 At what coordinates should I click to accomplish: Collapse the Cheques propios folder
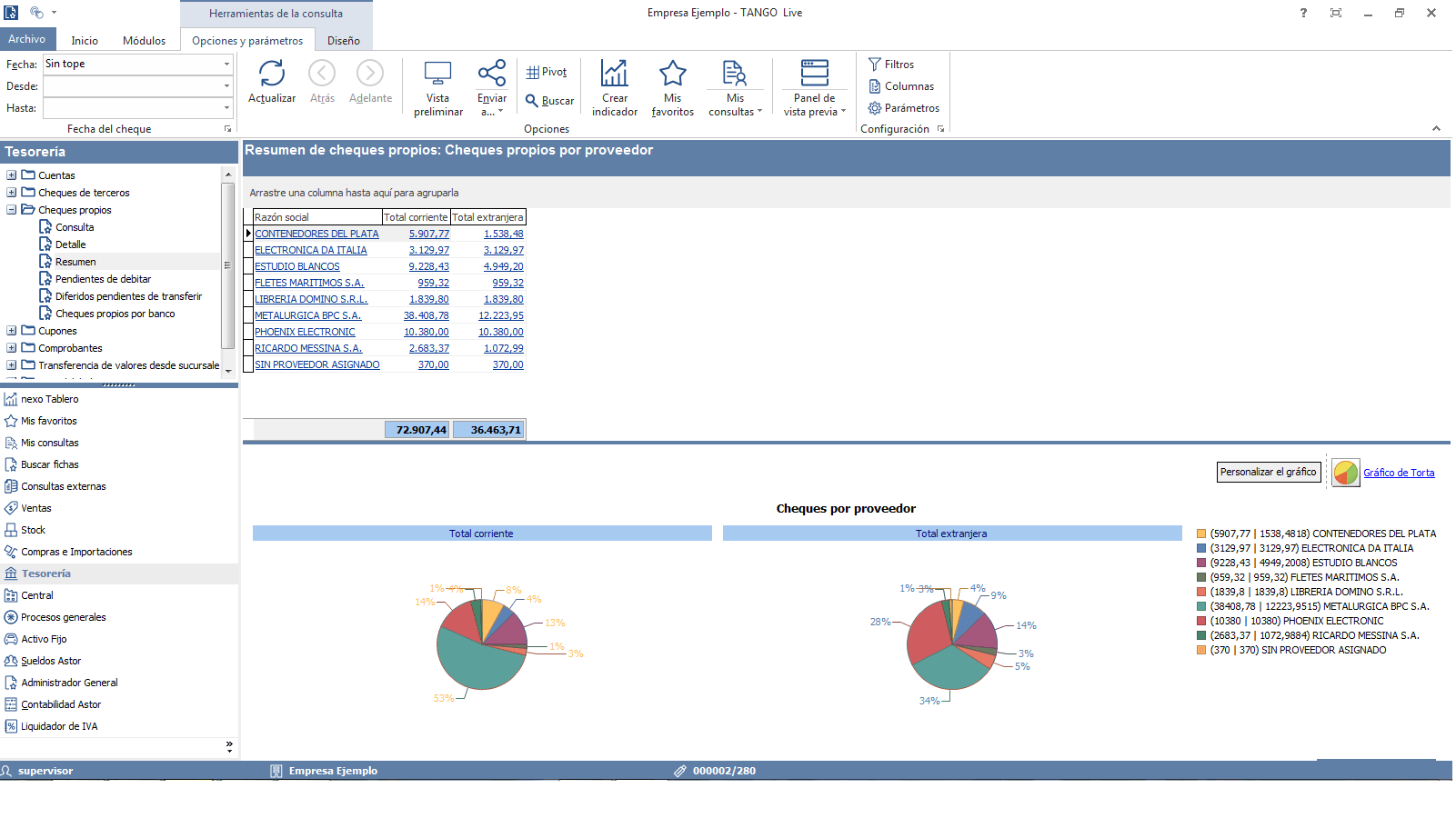[x=11, y=210]
